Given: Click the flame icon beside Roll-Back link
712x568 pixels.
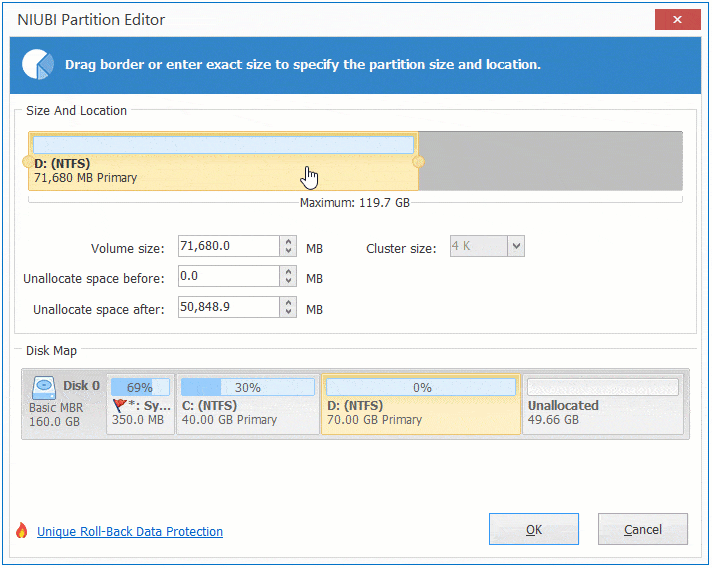Looking at the screenshot, I should click(x=22, y=531).
